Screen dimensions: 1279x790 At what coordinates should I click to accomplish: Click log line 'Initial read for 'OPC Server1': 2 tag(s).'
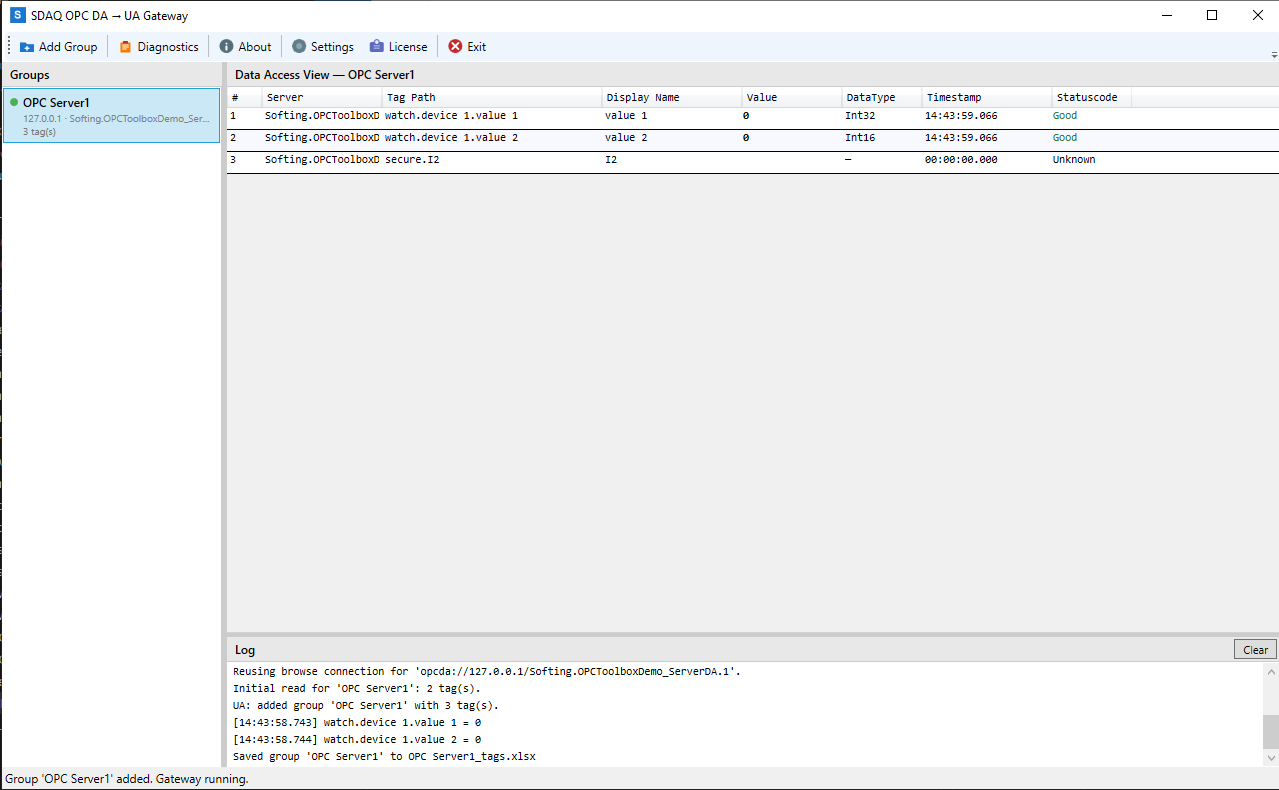pyautogui.click(x=357, y=689)
